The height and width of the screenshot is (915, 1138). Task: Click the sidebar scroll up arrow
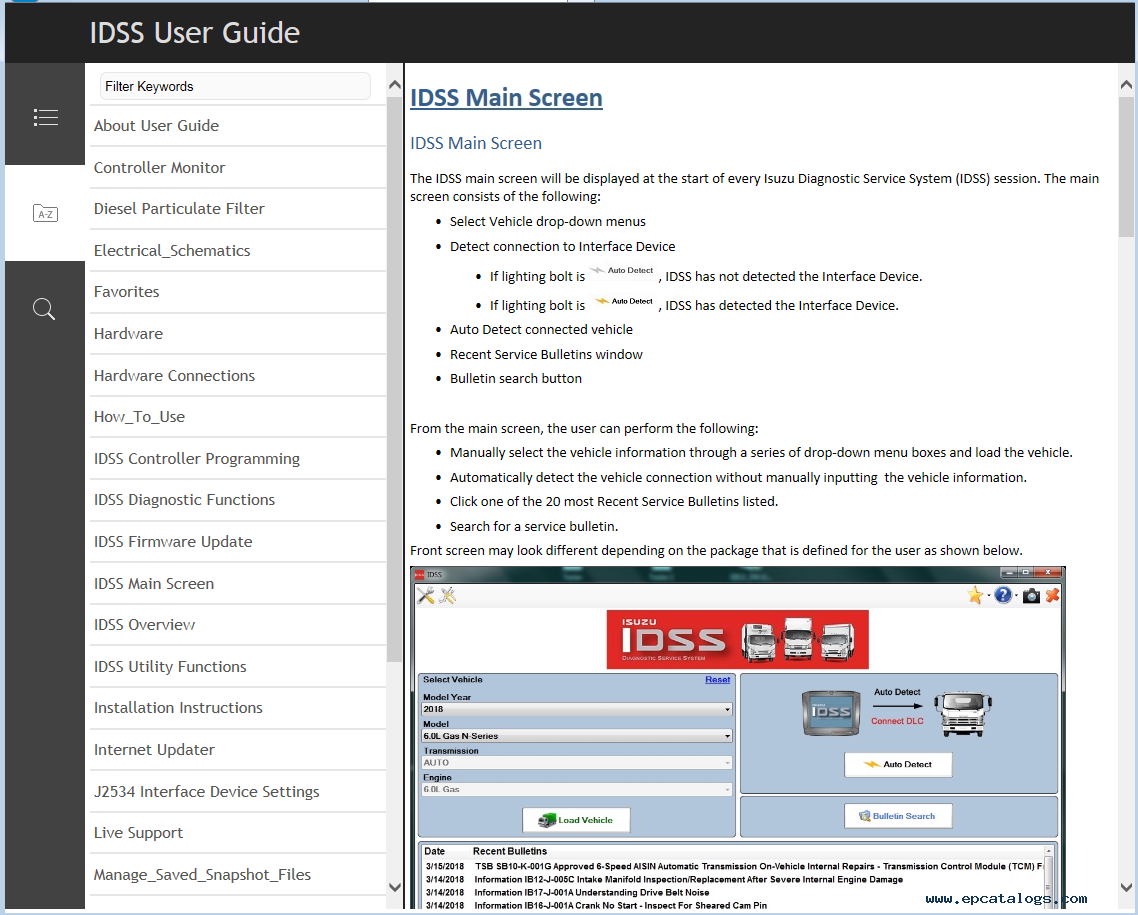[395, 85]
